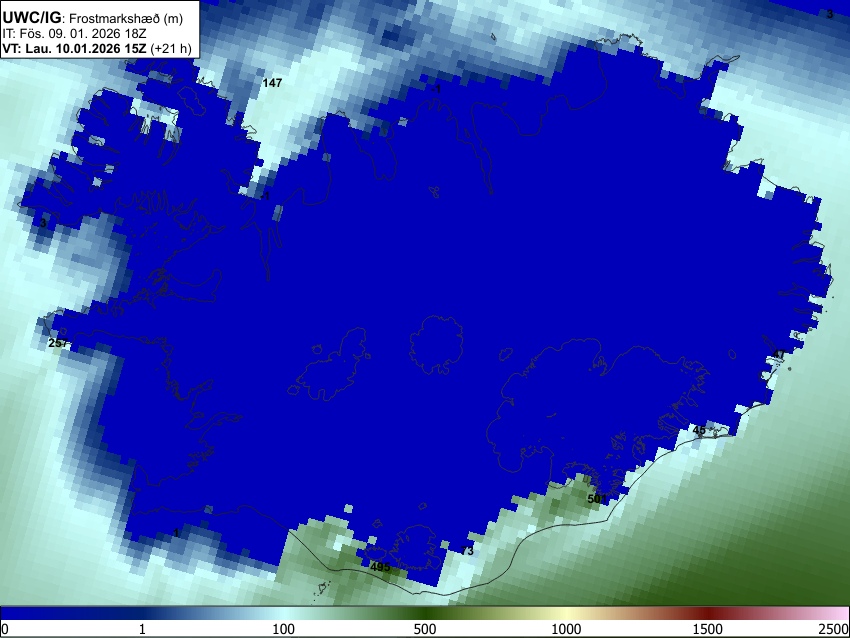Screen dimensions: 850x638
Task: Pick the dark red color above 1500
Action: click(x=708, y=613)
